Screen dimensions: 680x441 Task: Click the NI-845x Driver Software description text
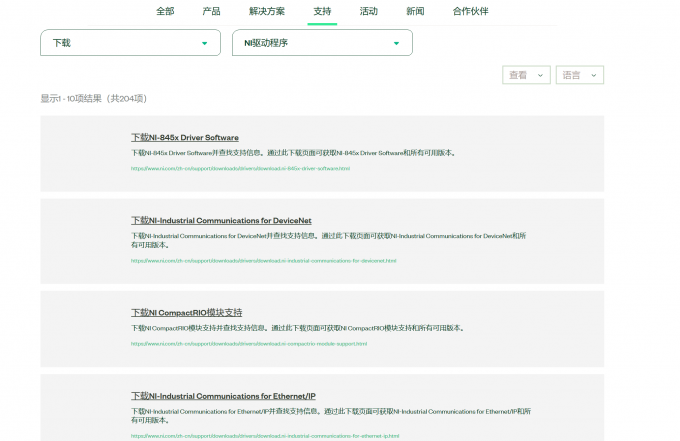point(293,153)
